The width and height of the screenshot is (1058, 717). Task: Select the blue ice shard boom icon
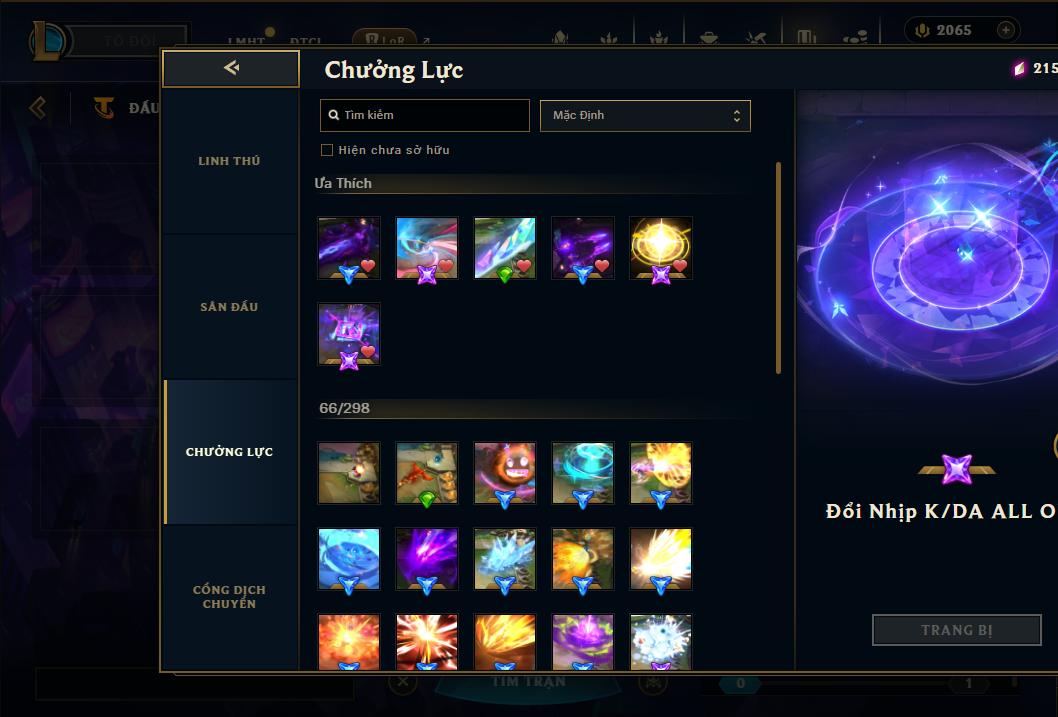coord(505,558)
